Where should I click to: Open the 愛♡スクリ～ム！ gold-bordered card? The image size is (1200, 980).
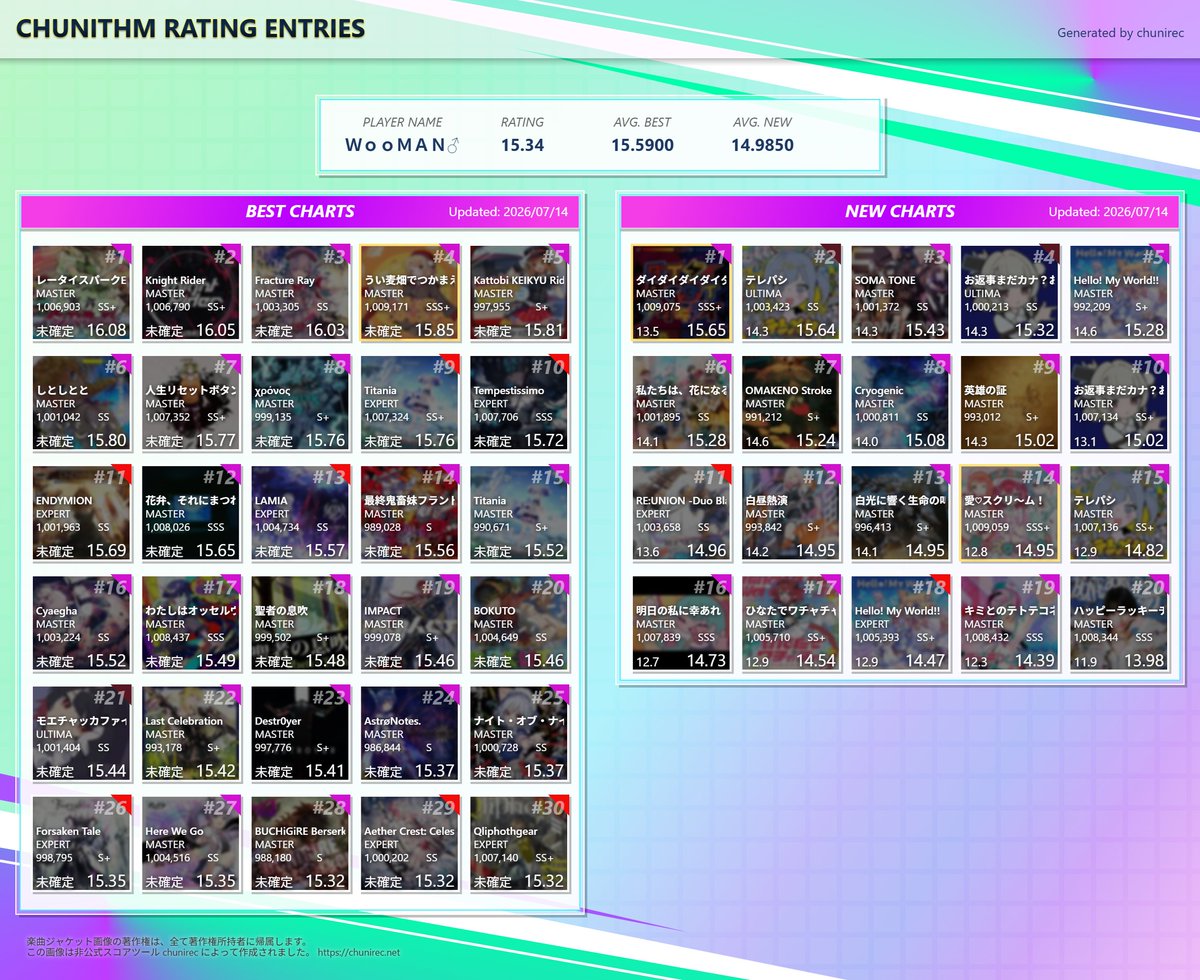1010,514
